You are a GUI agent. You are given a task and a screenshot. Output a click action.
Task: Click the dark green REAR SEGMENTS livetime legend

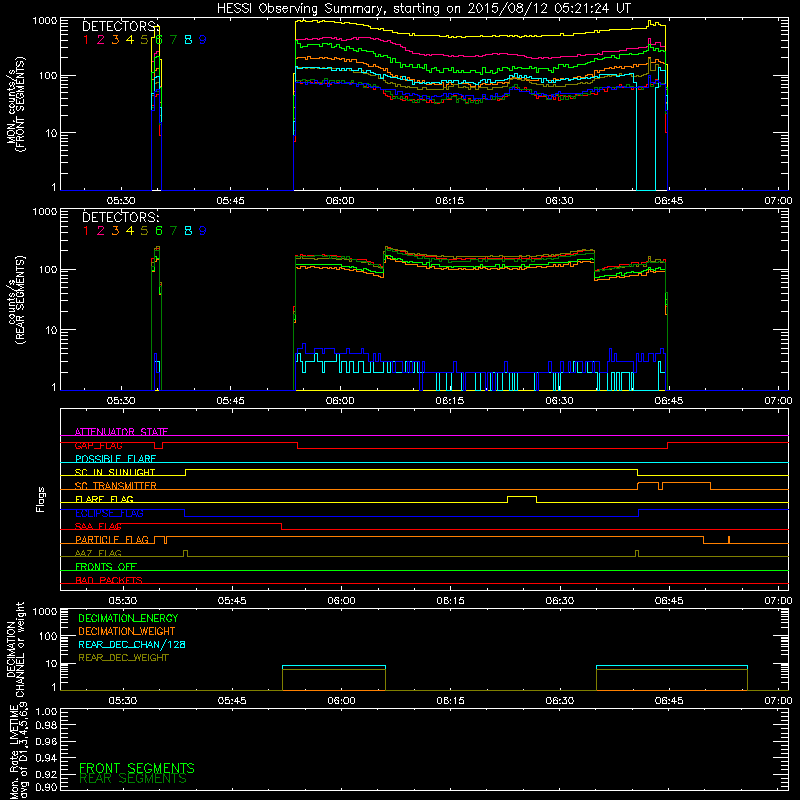[x=133, y=779]
